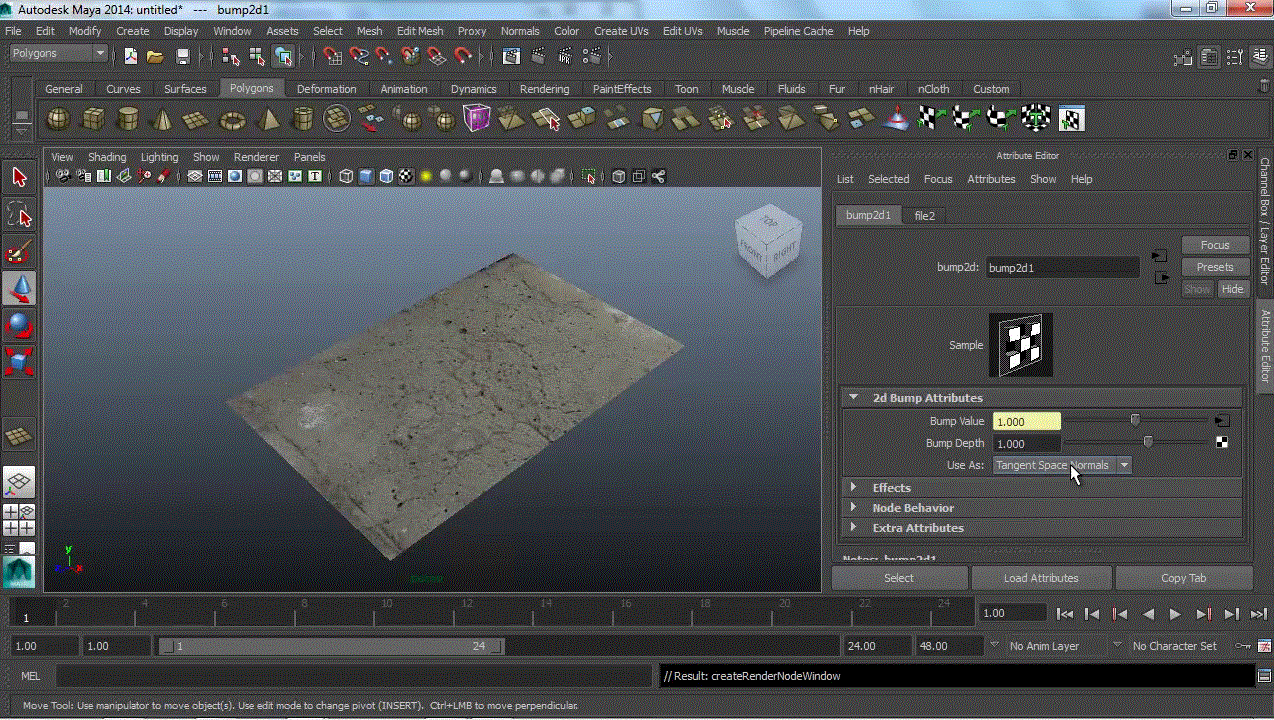
Task: Click the Select button
Action: (899, 578)
